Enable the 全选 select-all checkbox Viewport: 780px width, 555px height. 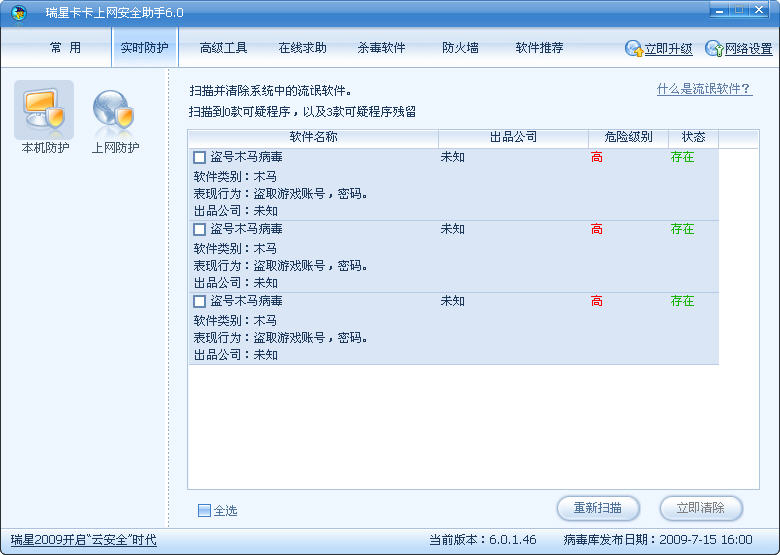(204, 510)
